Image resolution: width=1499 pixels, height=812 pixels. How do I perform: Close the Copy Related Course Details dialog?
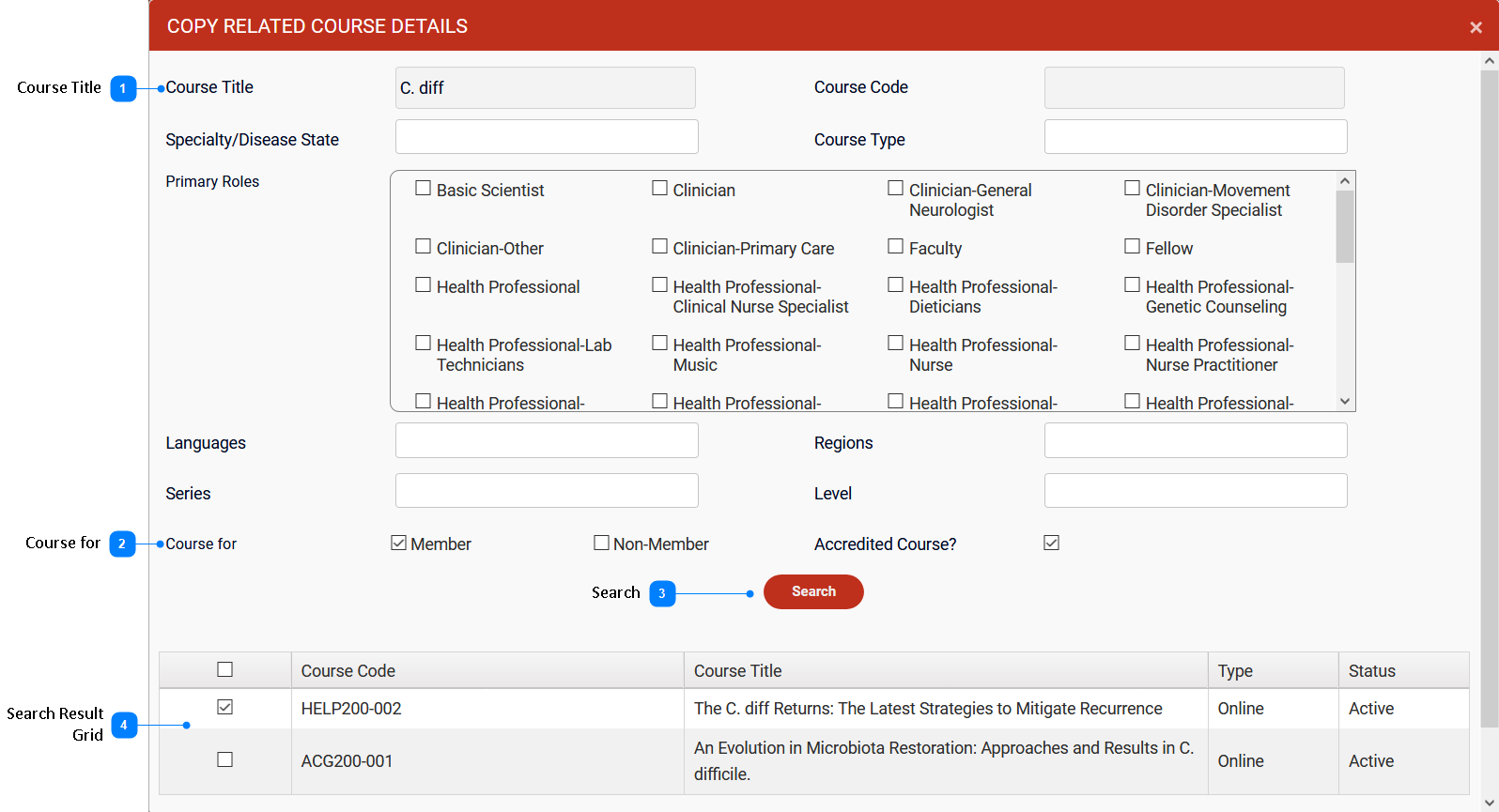click(x=1476, y=27)
